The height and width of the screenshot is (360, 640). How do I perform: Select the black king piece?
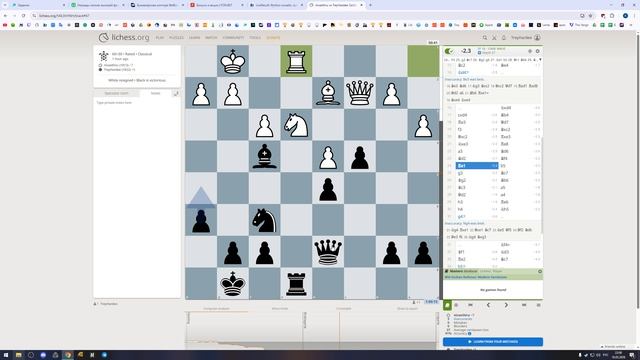coord(233,284)
